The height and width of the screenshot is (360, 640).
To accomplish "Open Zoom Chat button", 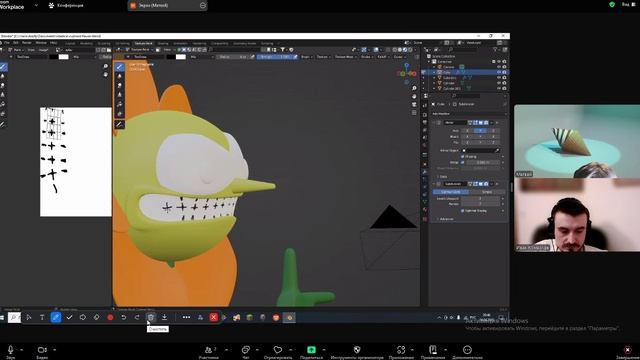I will 246,352.
